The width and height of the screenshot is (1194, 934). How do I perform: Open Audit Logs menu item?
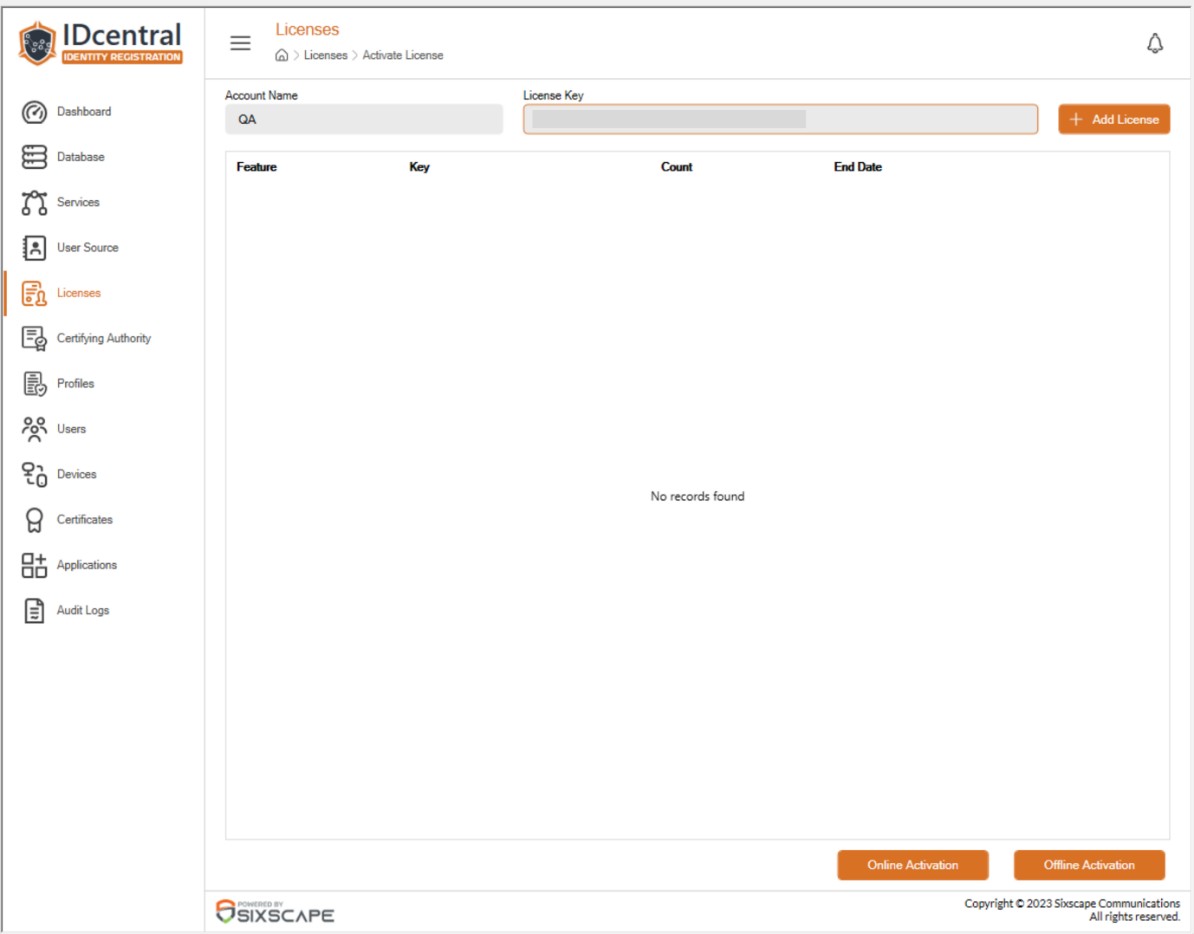[83, 610]
